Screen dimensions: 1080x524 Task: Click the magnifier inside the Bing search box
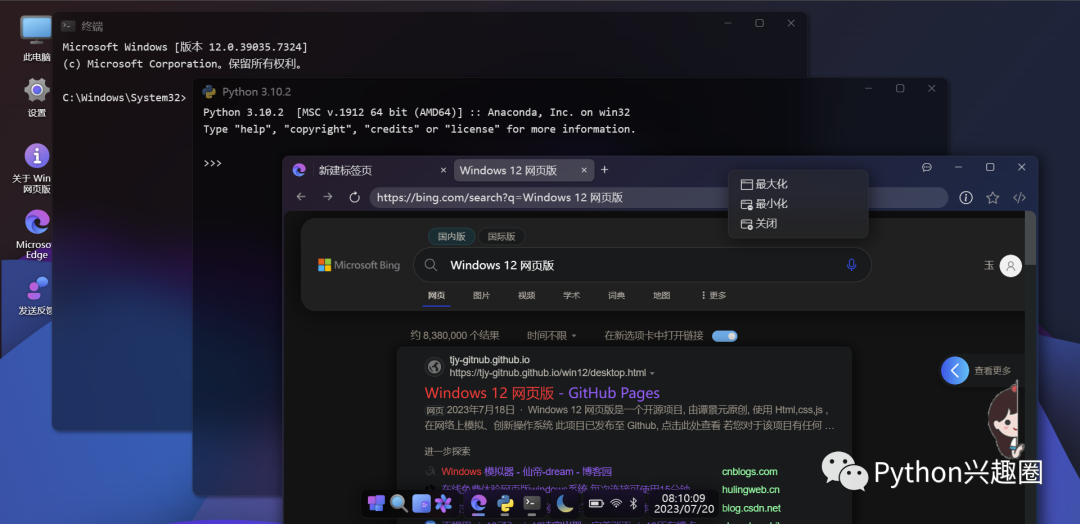coord(430,265)
